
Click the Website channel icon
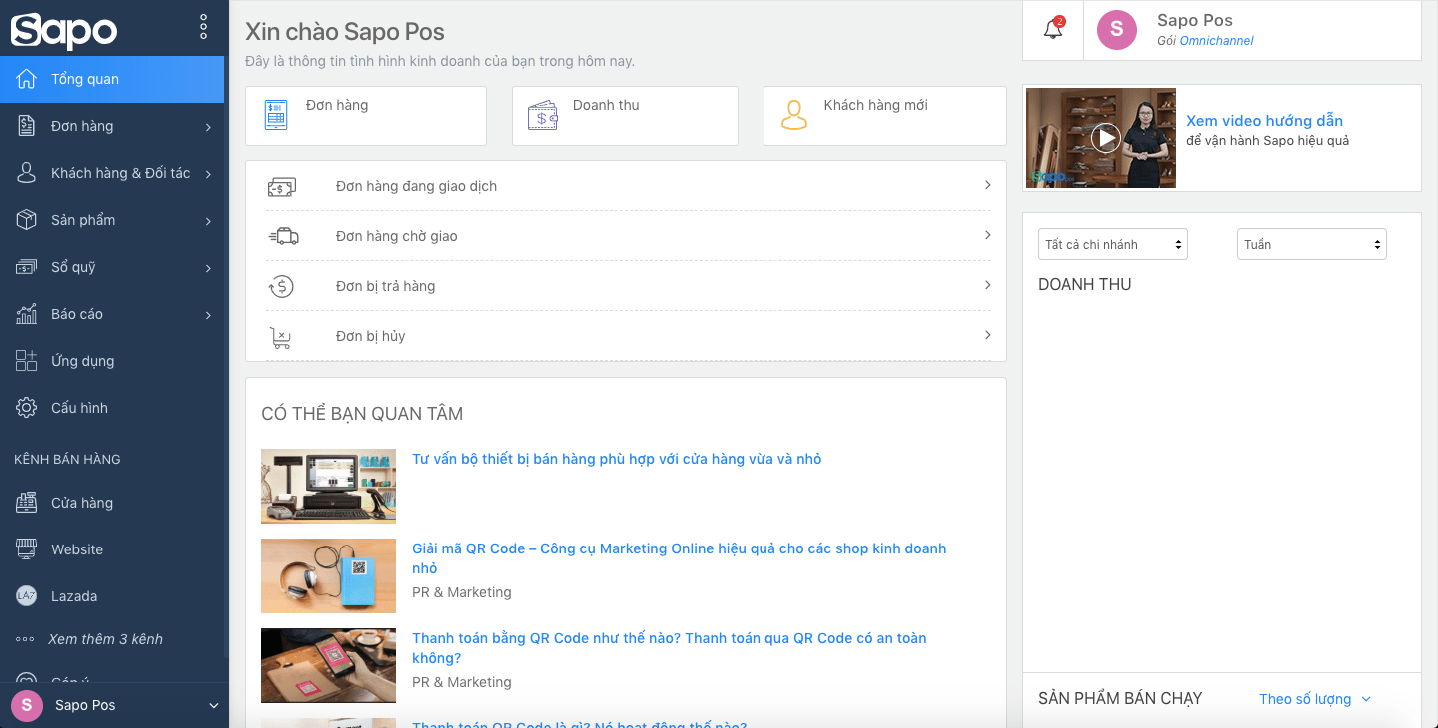[27, 549]
